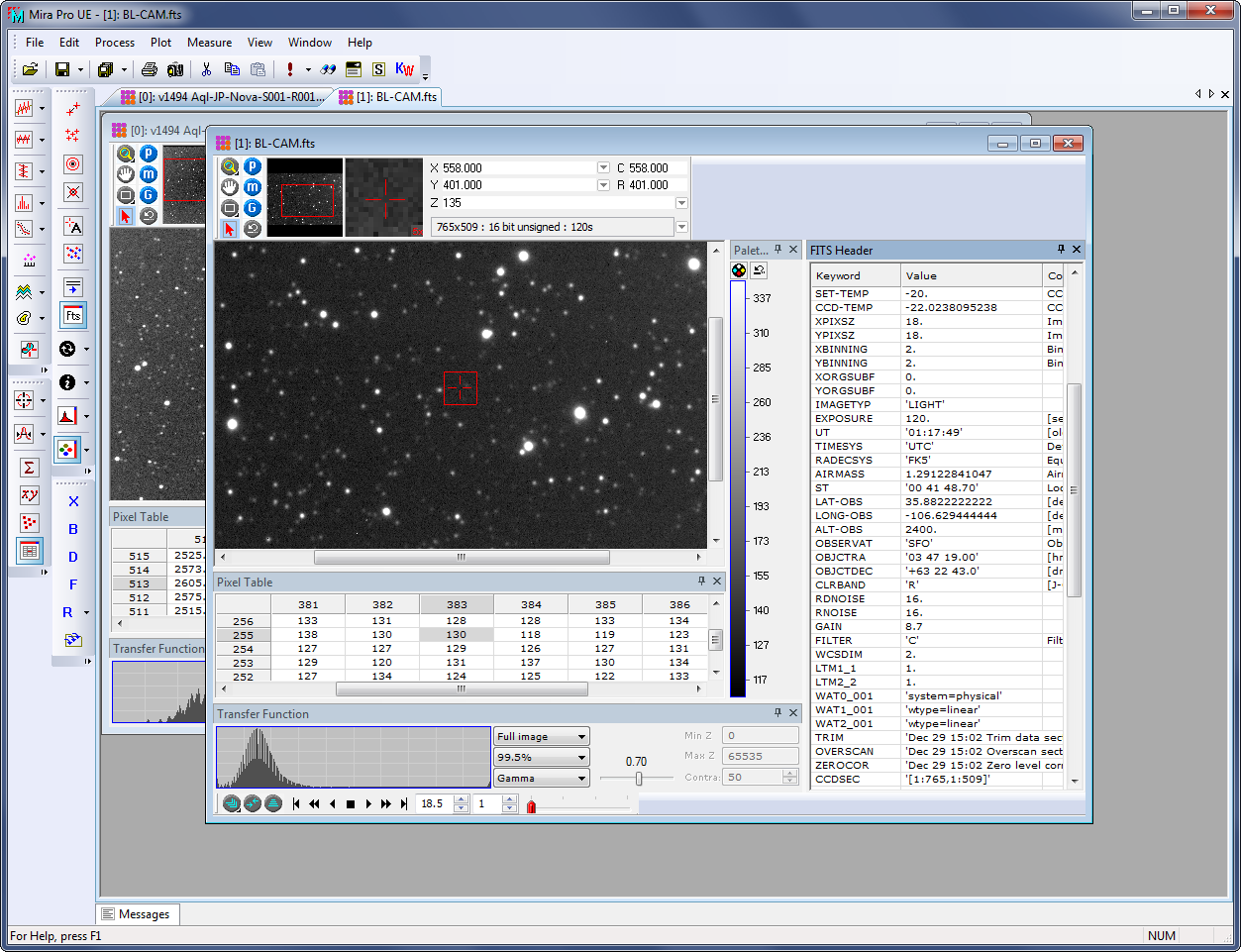Click the palette color wheel icon
Screen dimensions: 1241x952
739,270
